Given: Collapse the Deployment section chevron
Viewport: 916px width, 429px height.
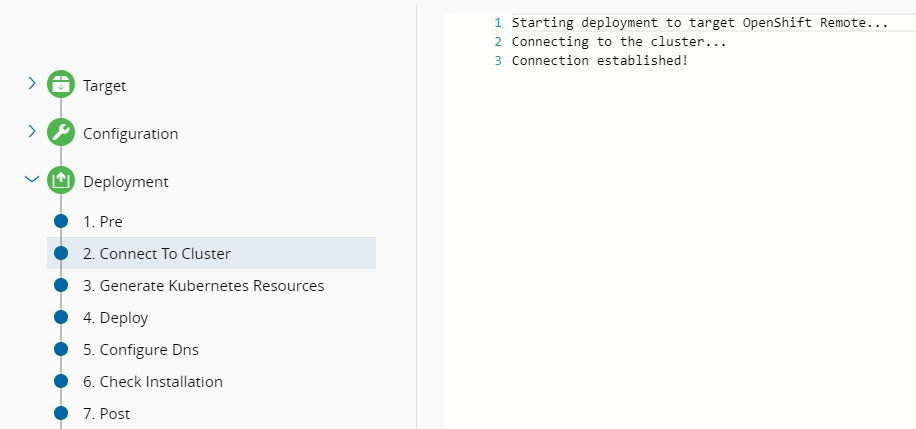Looking at the screenshot, I should [x=32, y=180].
